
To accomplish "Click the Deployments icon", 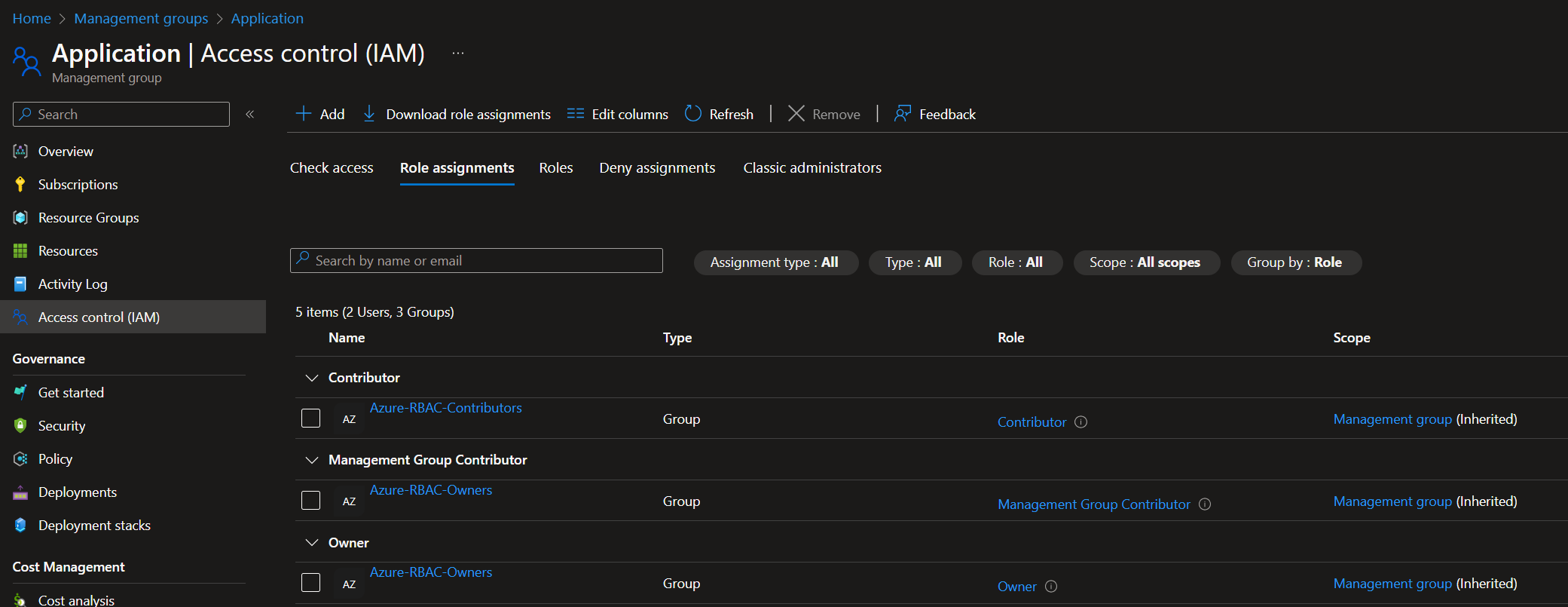I will 20,492.
